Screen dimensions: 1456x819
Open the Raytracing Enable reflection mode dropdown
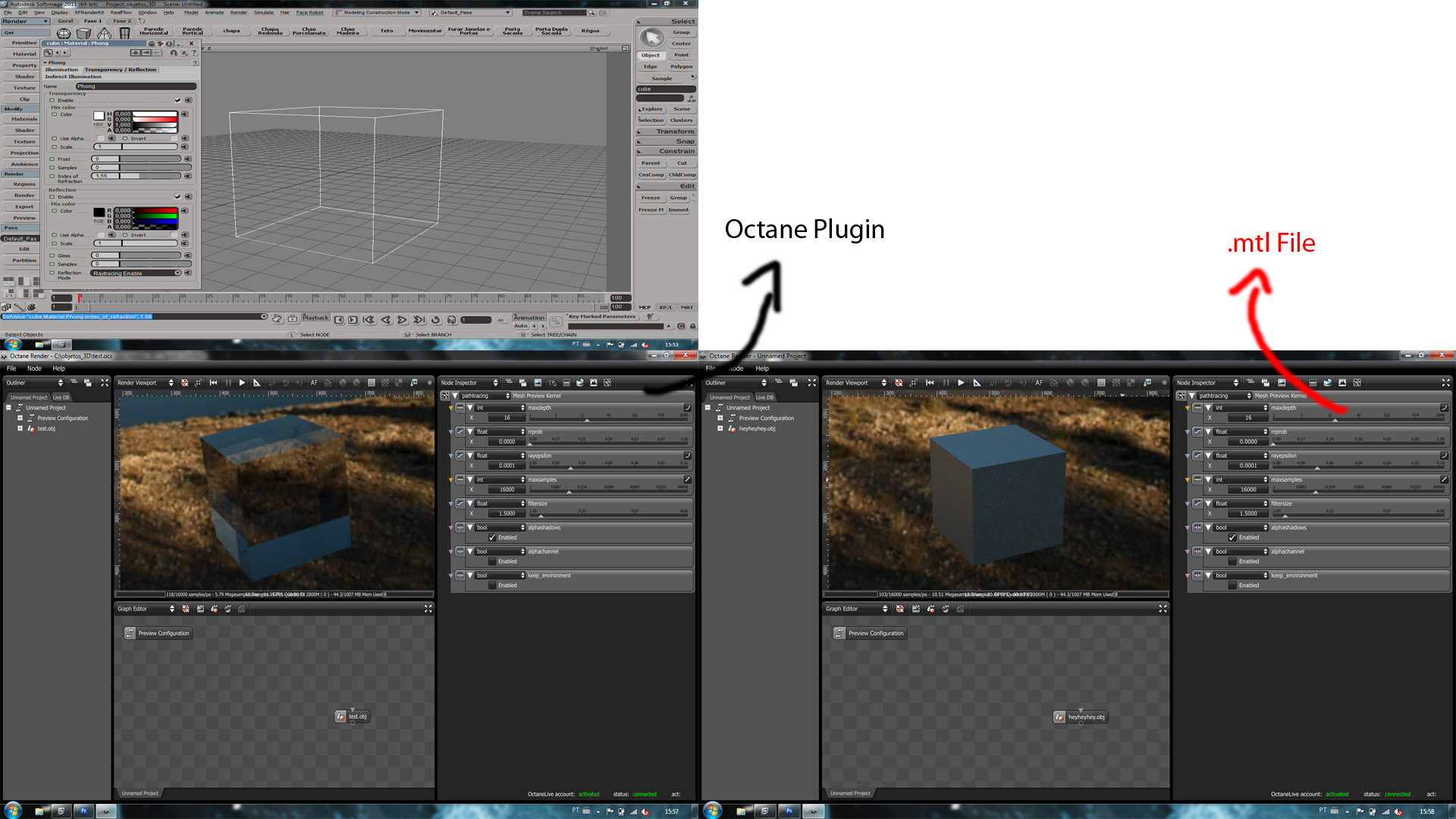pos(136,273)
